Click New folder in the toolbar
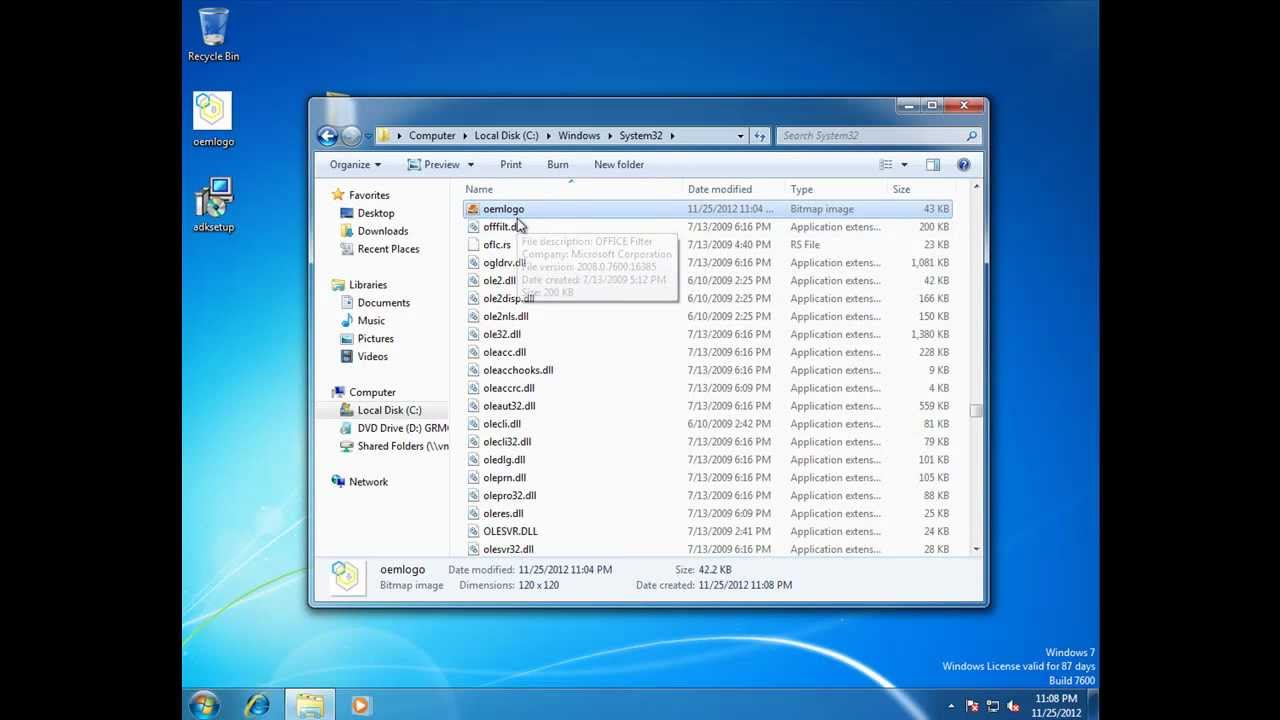Image resolution: width=1280 pixels, height=720 pixels. (x=619, y=165)
